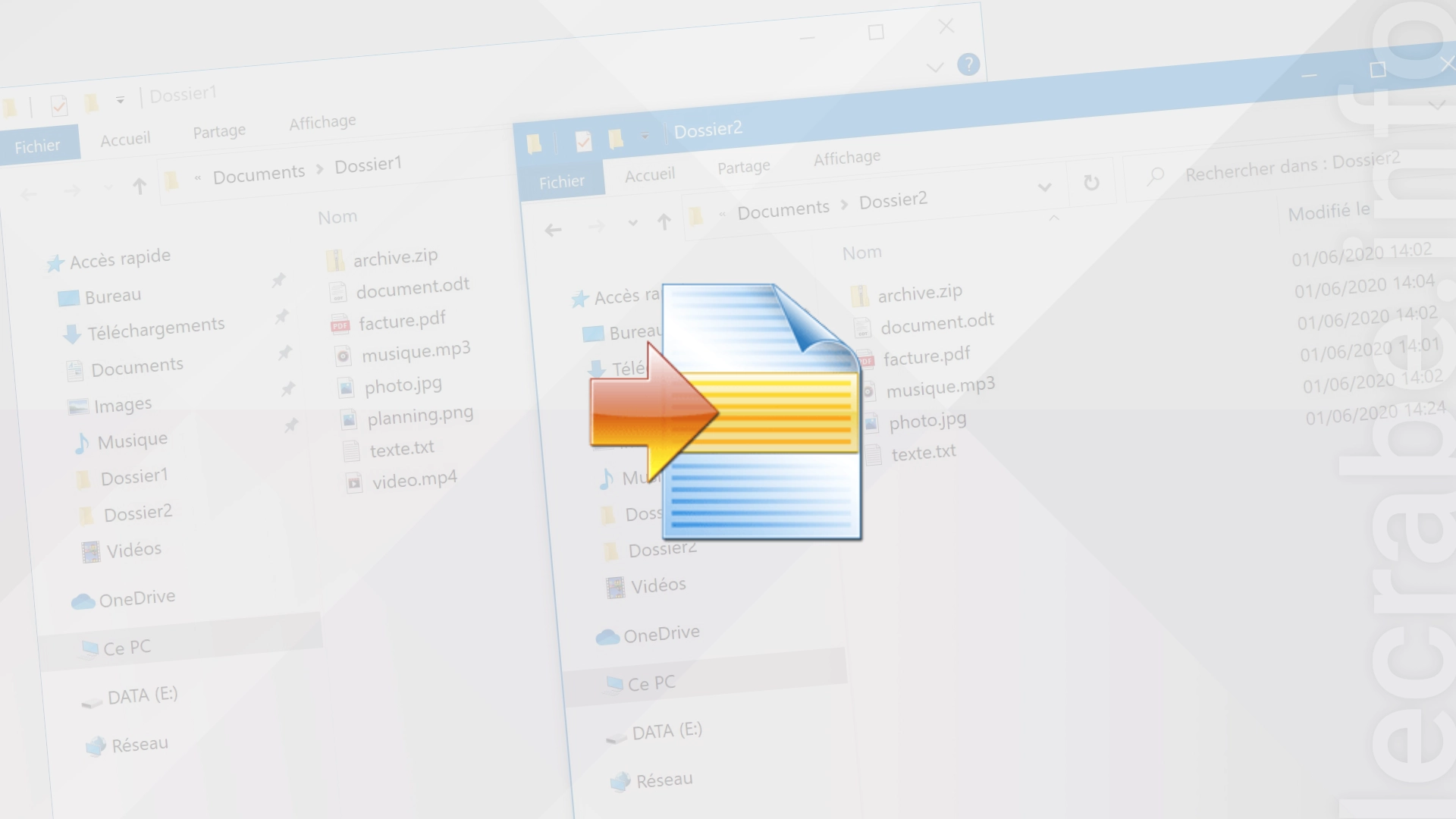Click the date 01/06/2020 14:24 in Dossier2
1456x819 pixels.
[x=1376, y=414]
